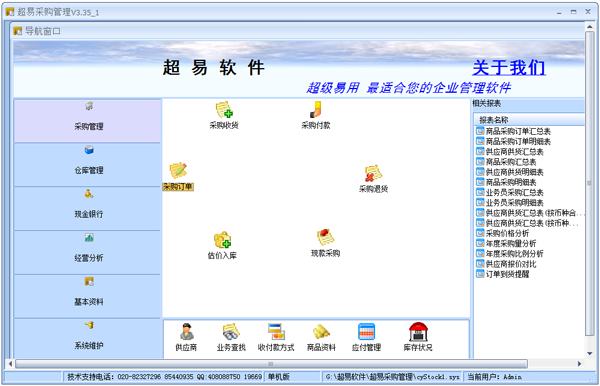The height and width of the screenshot is (386, 600).
Task: Open report 商品采购订单明细表
Action: (x=514, y=142)
